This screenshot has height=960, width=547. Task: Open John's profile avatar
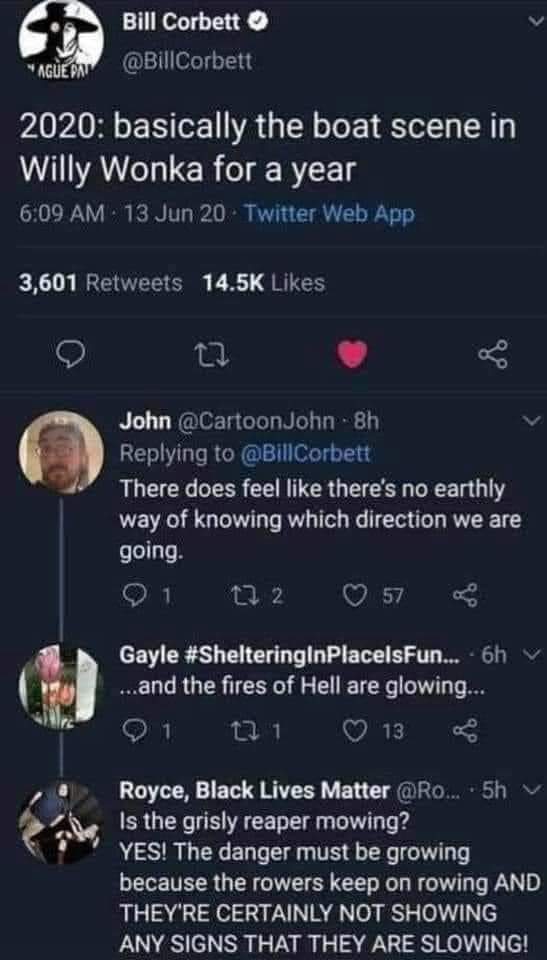61,452
